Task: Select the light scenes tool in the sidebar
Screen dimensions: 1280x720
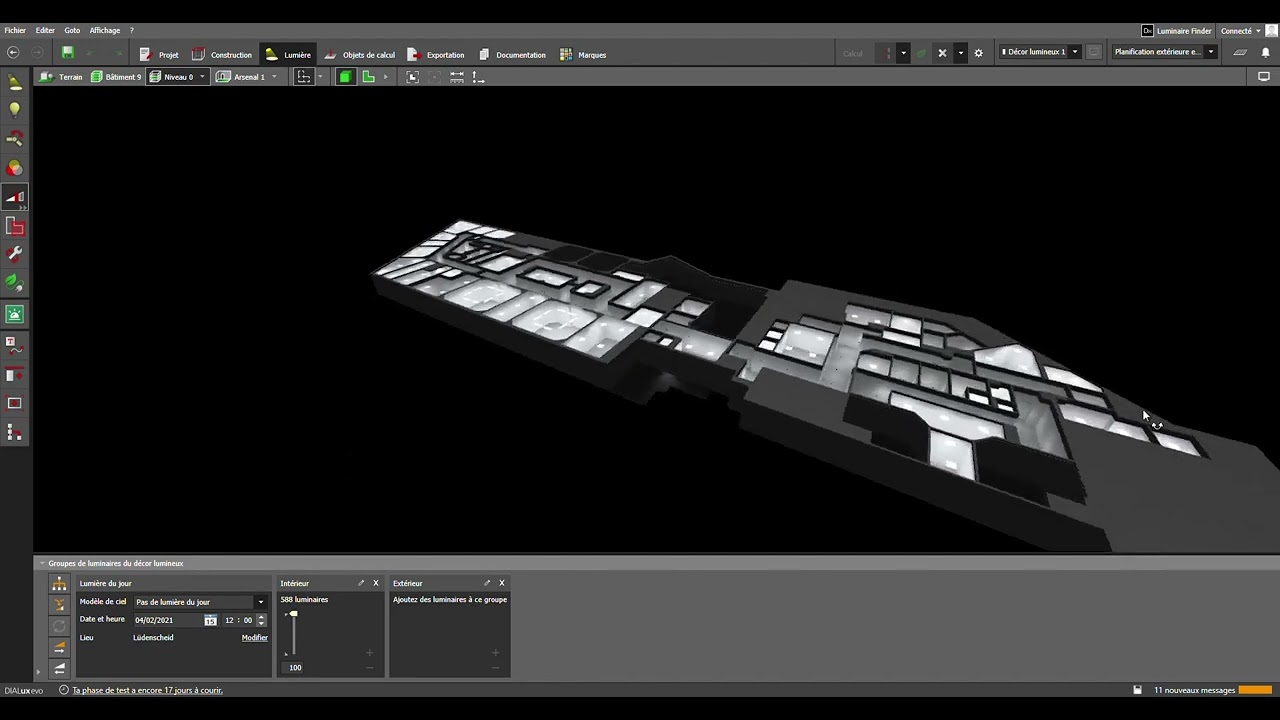Action: pos(15,197)
